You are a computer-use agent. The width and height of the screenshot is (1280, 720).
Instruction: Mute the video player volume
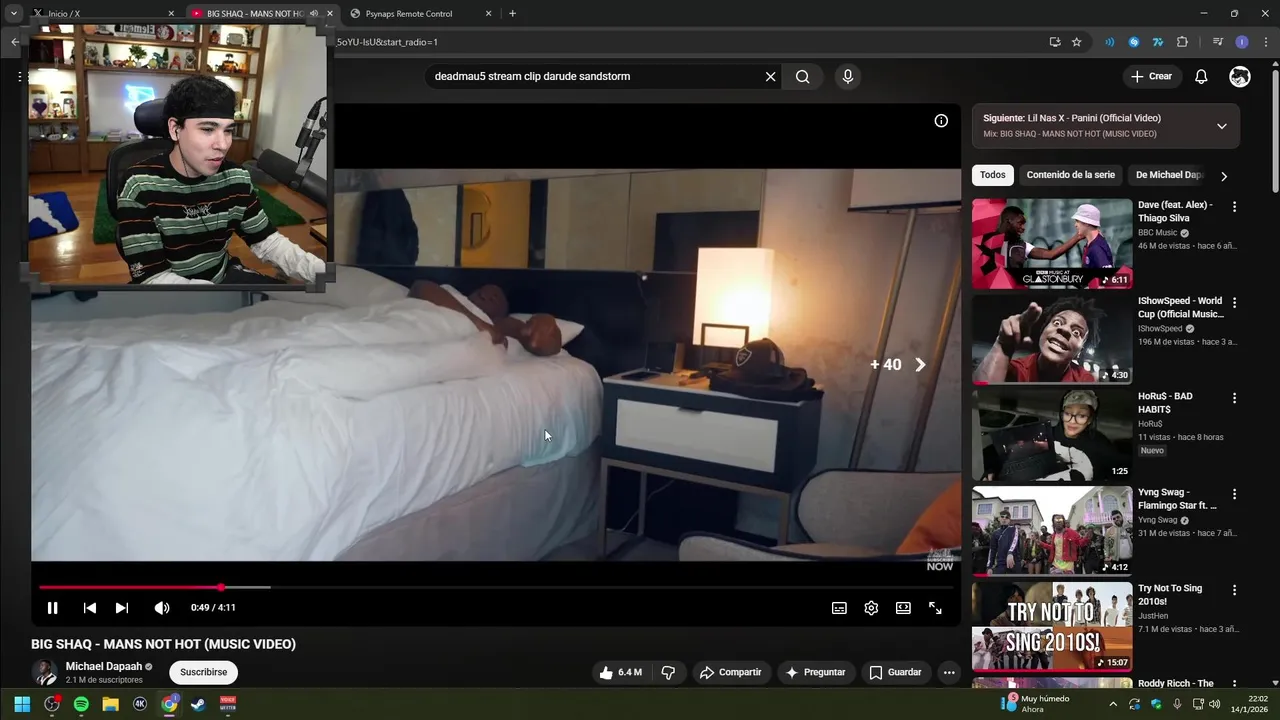point(162,608)
